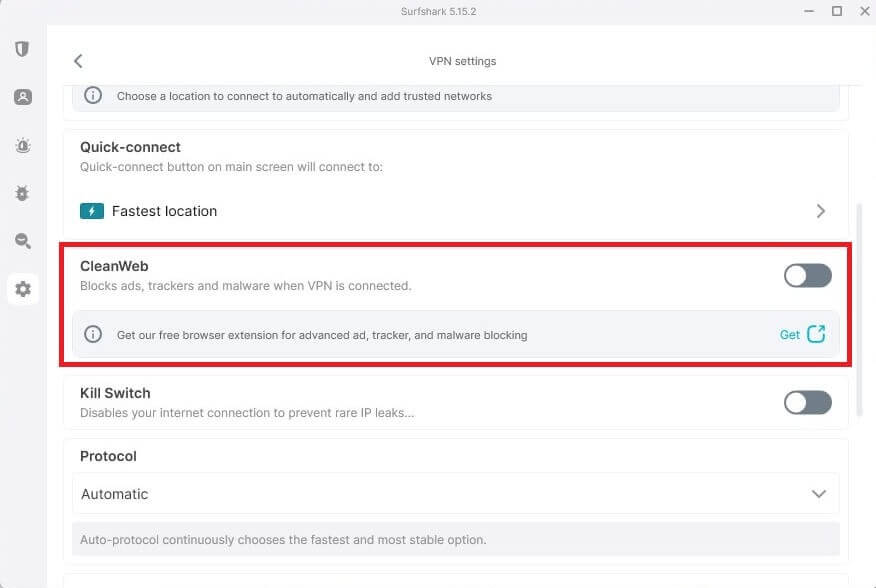This screenshot has height=588, width=876.
Task: Toggle CleanWeb ad blocking off
Action: click(807, 275)
